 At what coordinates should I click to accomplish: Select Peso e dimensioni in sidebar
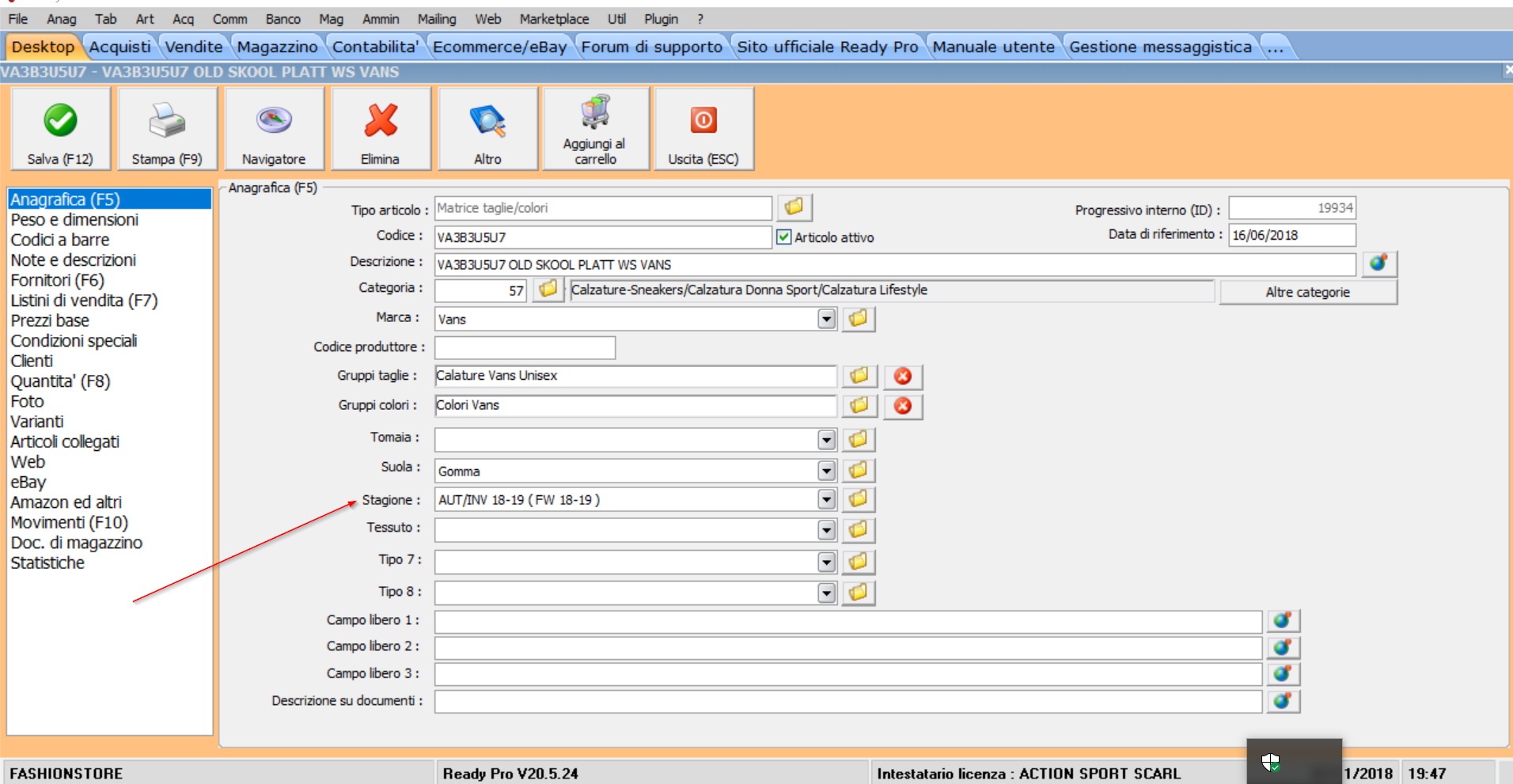tap(74, 220)
